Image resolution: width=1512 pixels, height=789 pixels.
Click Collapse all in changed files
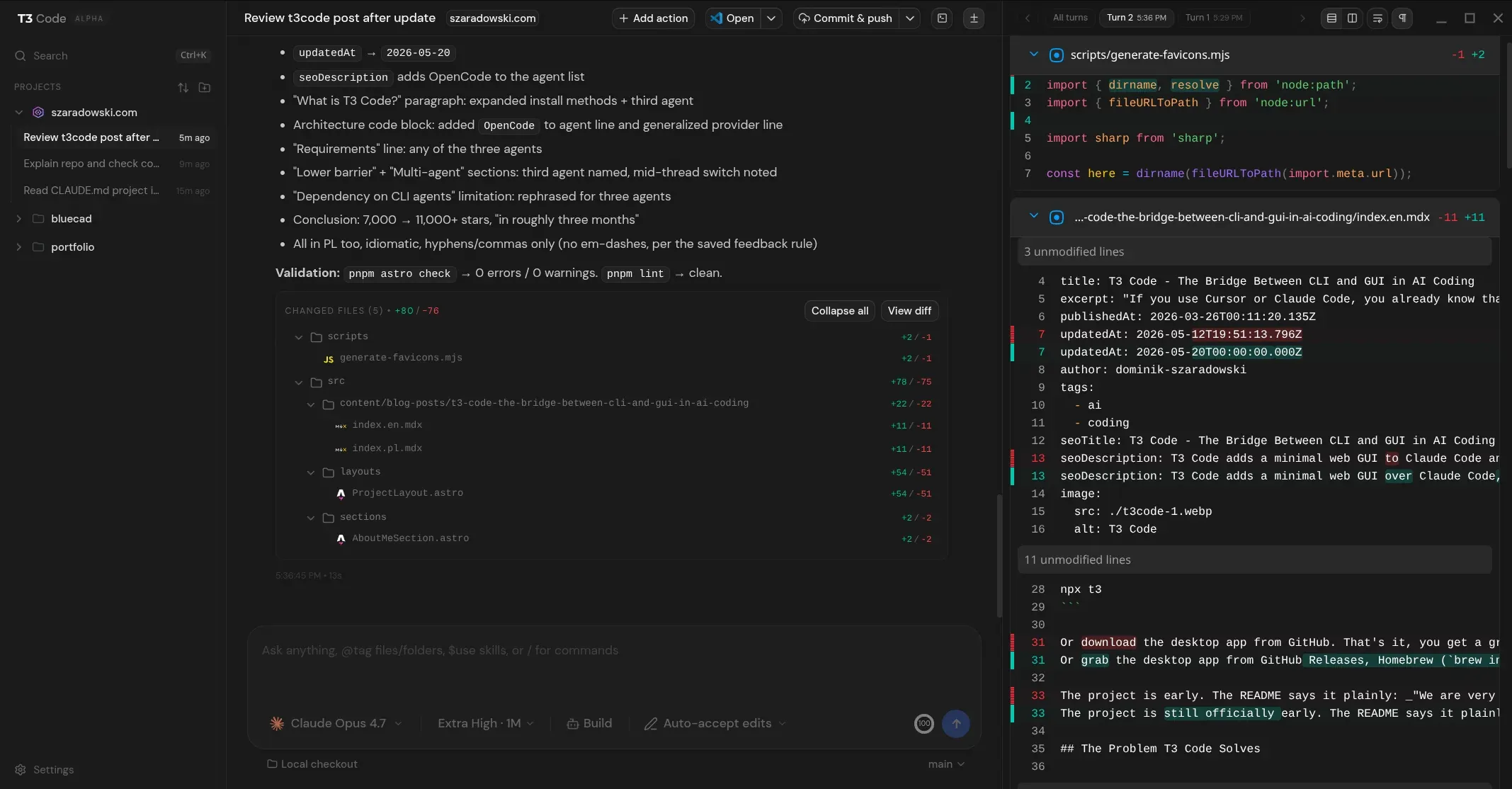839,311
